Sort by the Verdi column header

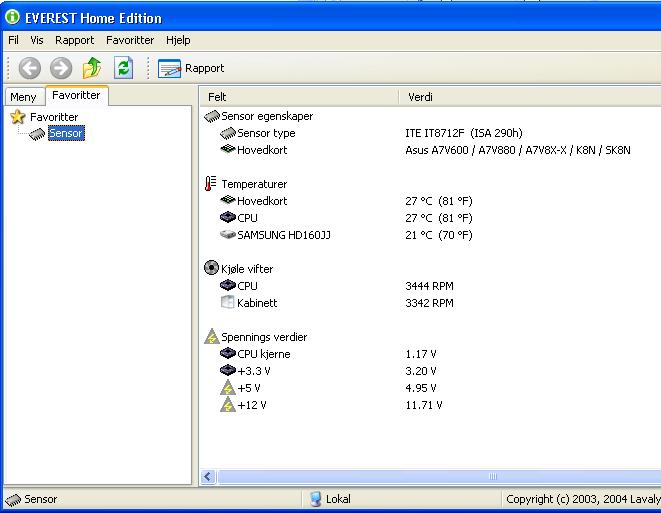[x=529, y=97]
